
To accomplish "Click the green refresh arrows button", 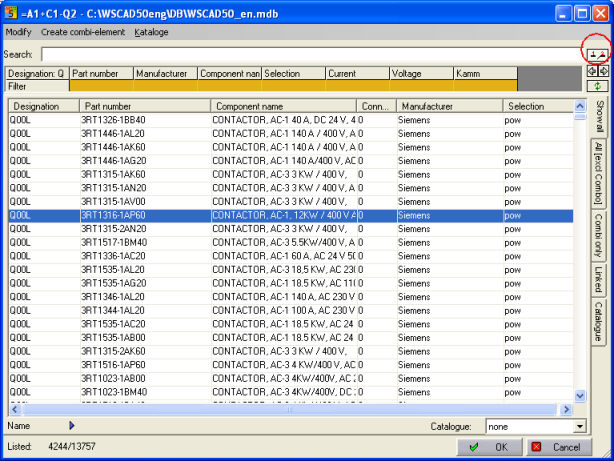I will tap(597, 86).
